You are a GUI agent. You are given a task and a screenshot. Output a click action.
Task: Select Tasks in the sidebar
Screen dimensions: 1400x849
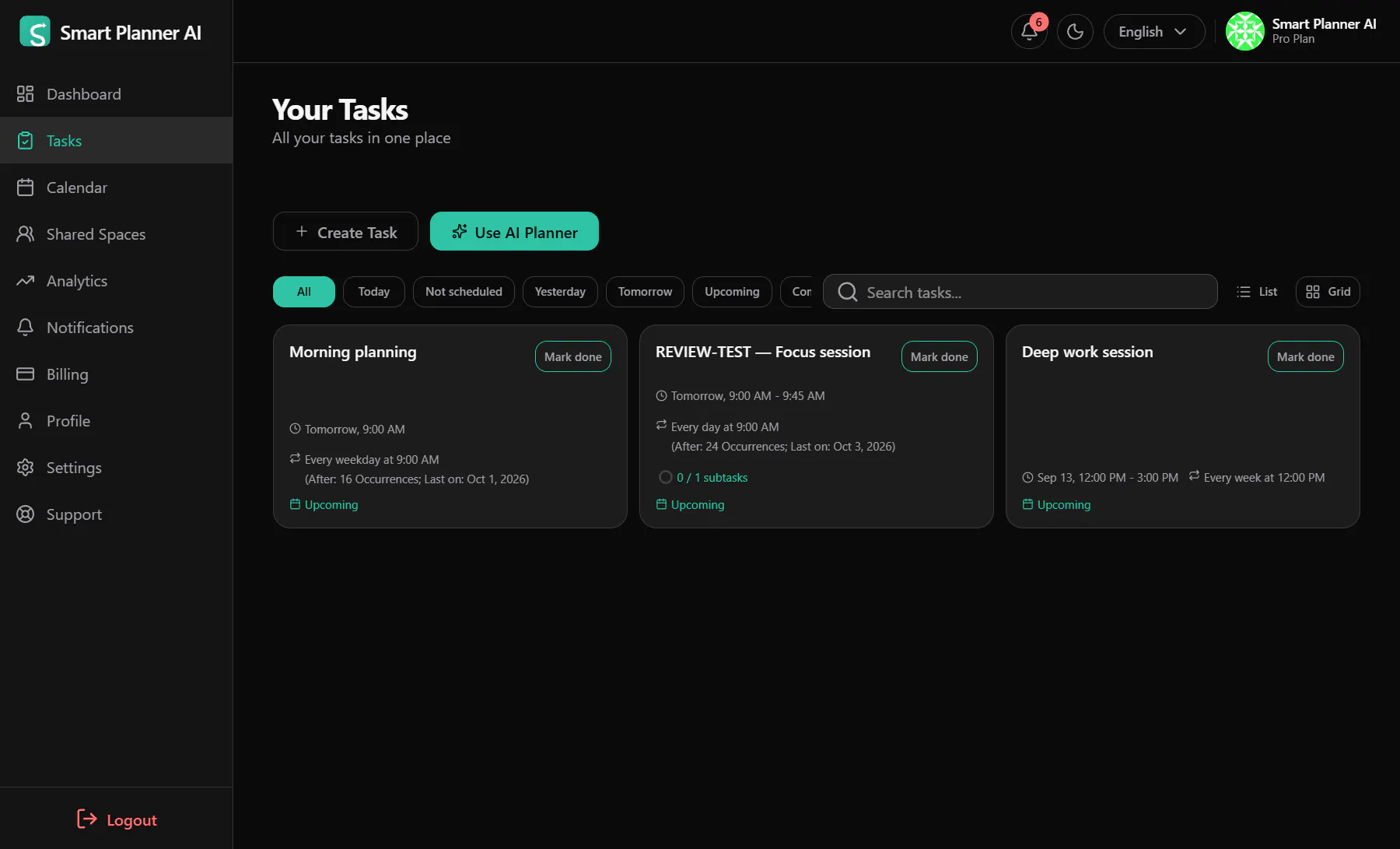117,141
